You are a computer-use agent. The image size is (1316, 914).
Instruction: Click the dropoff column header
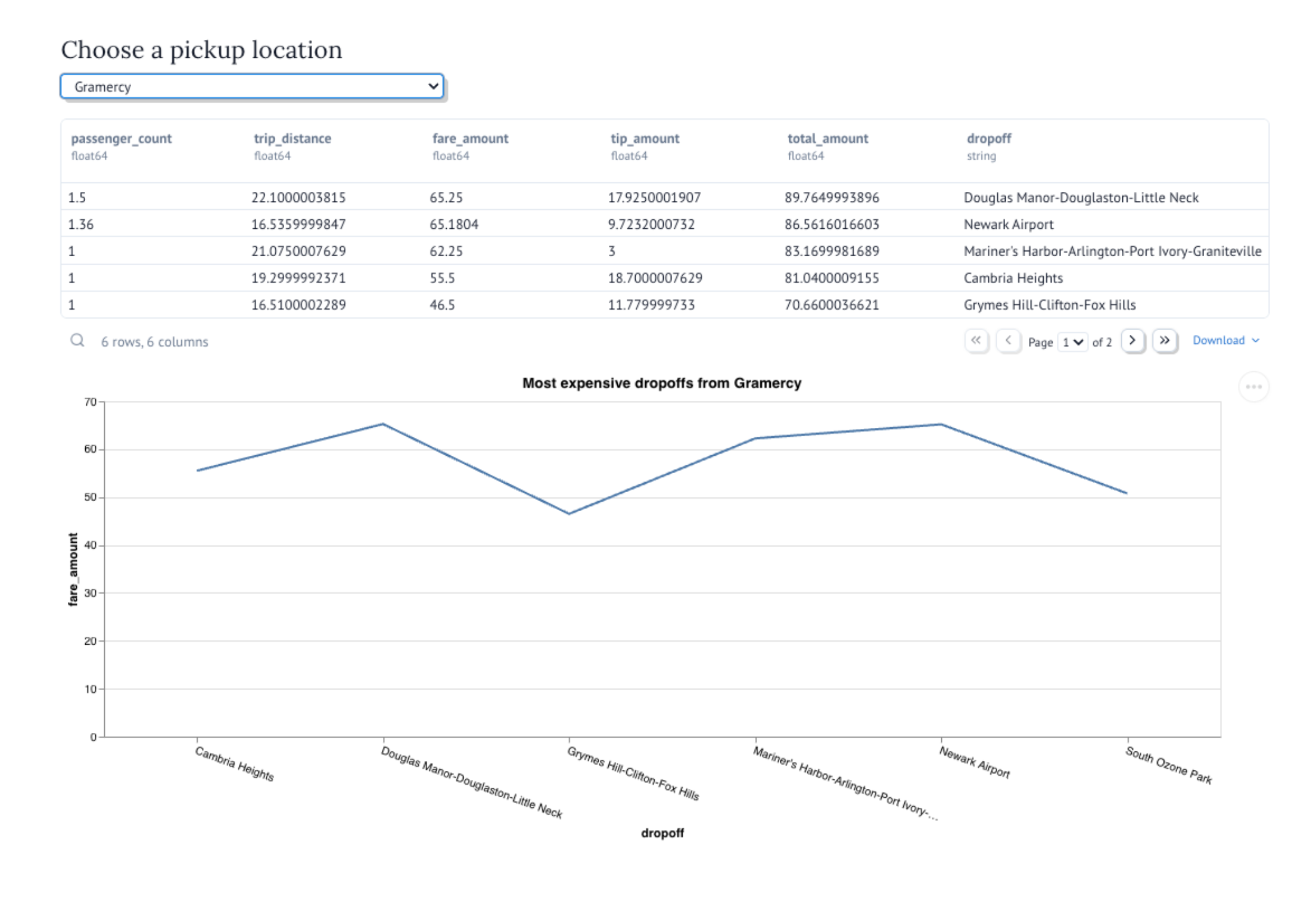989,138
